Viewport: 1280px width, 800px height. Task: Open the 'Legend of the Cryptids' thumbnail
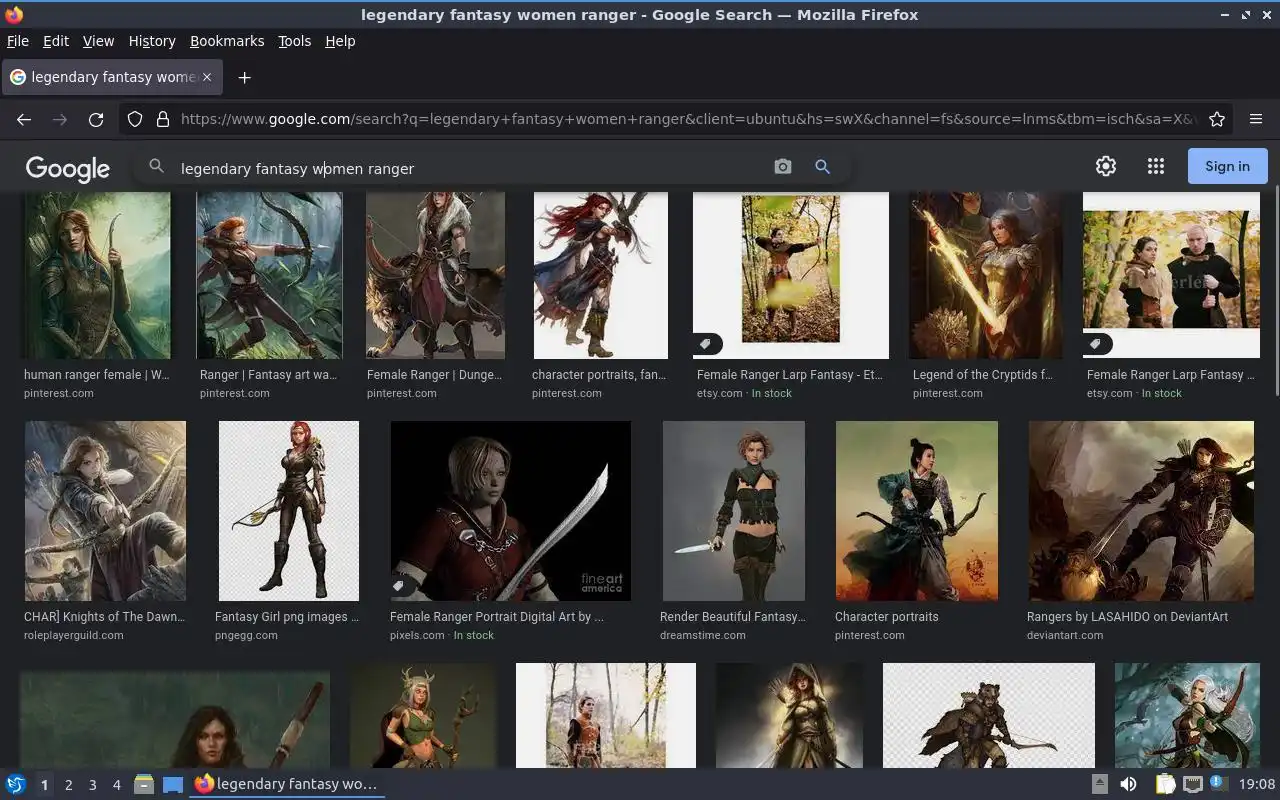click(x=986, y=276)
